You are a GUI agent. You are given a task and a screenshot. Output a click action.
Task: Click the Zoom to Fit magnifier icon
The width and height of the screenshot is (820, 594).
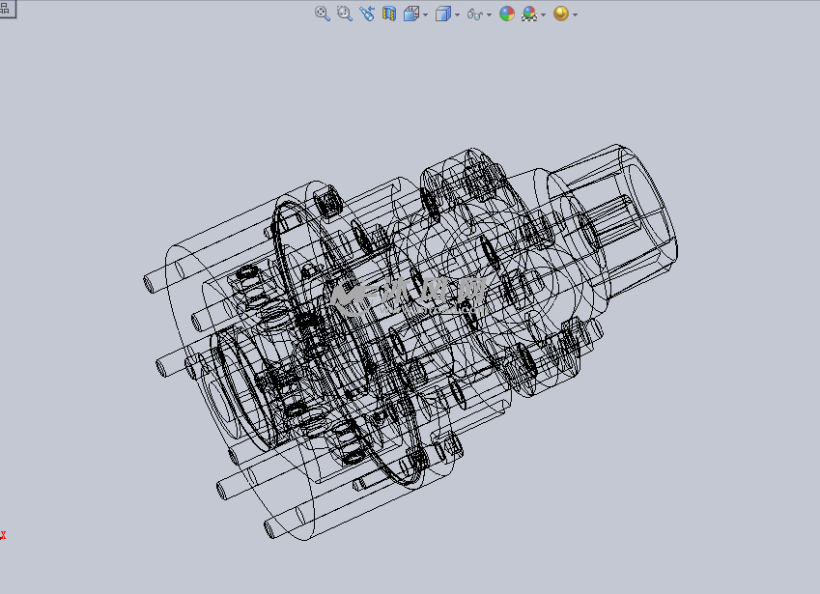point(322,13)
